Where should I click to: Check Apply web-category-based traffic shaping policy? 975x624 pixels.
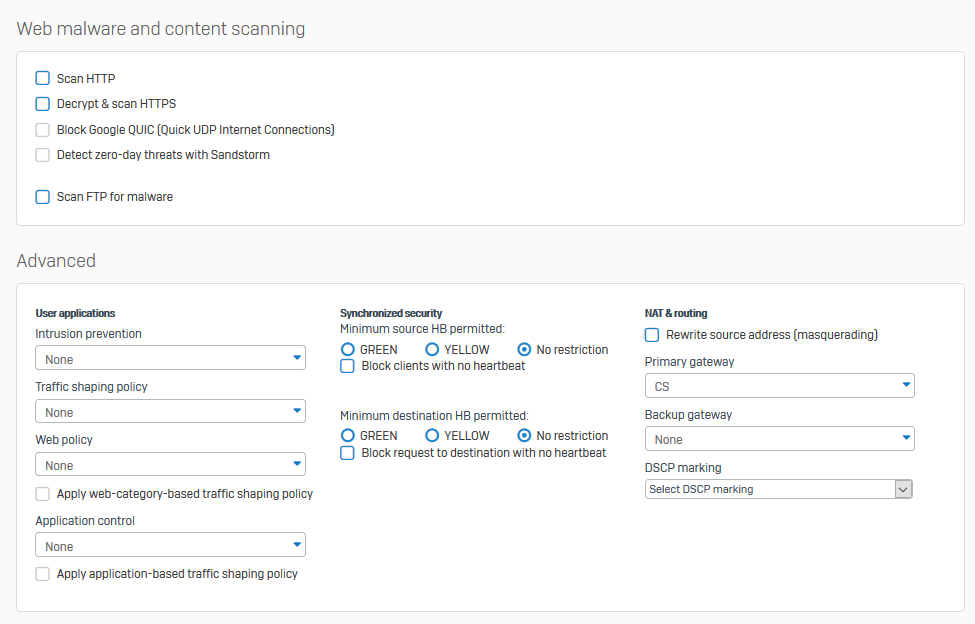tap(43, 493)
